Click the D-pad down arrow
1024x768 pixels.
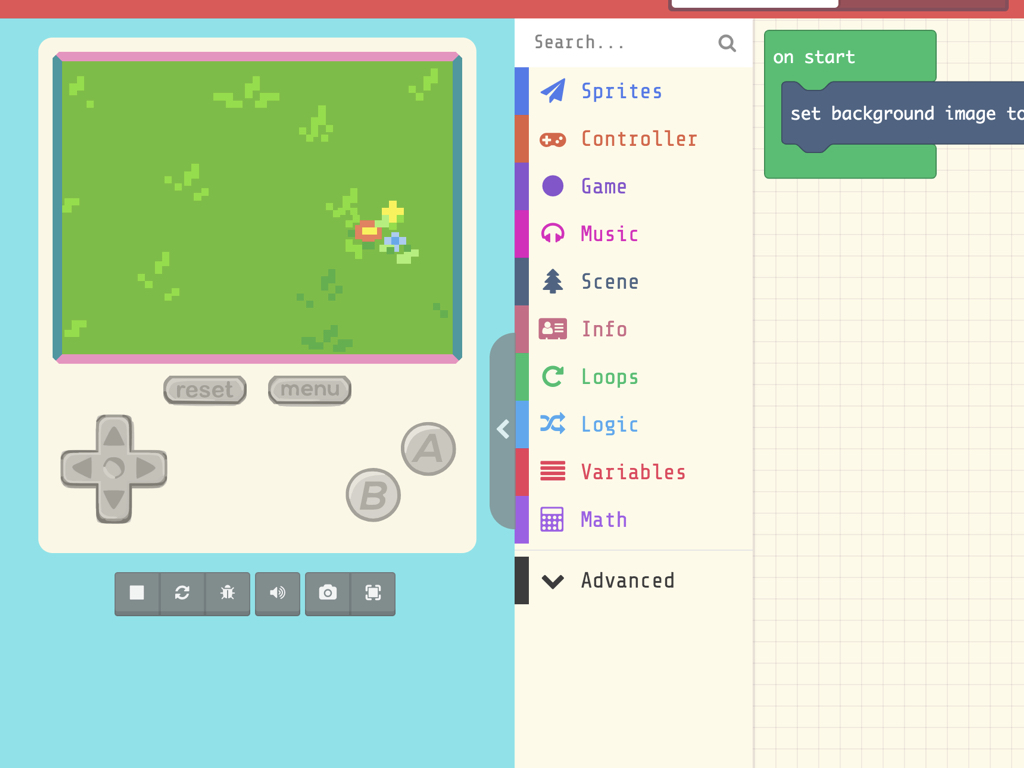point(114,502)
